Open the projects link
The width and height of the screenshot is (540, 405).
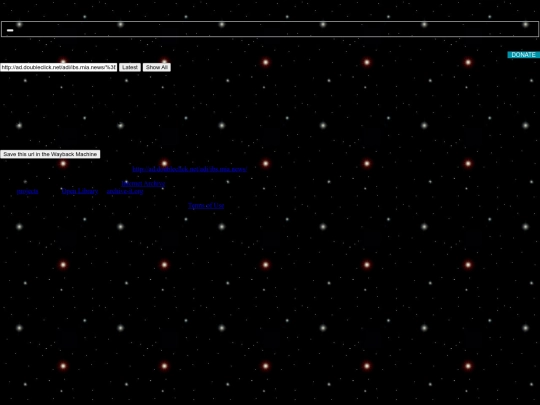point(28,191)
